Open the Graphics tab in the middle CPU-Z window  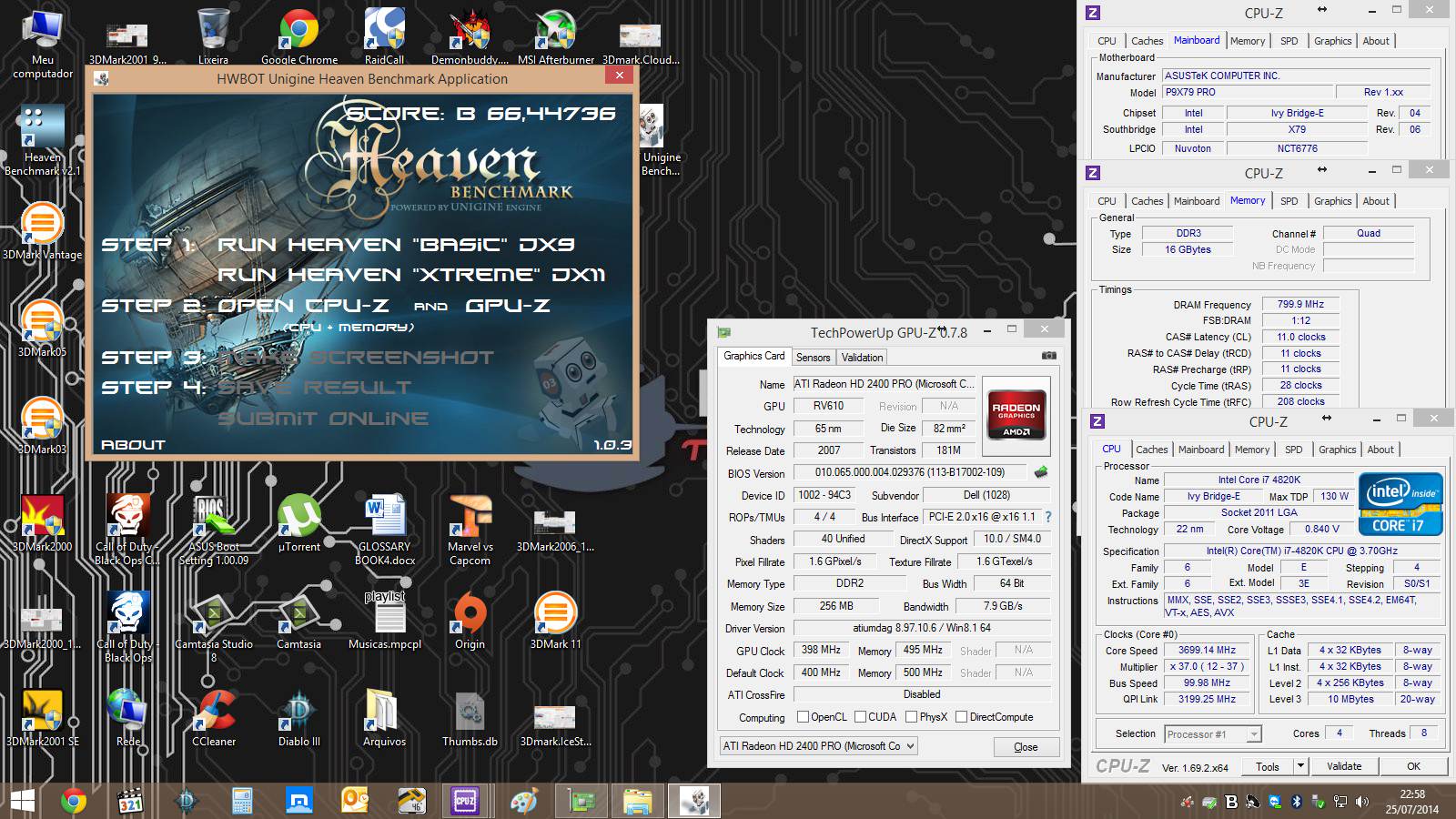pos(1332,201)
